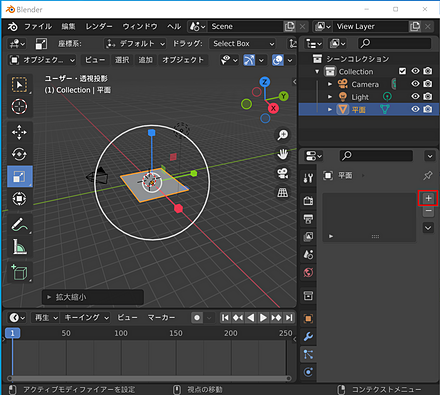Activate the Annotate pencil tool
The height and width of the screenshot is (395, 440).
click(20, 224)
